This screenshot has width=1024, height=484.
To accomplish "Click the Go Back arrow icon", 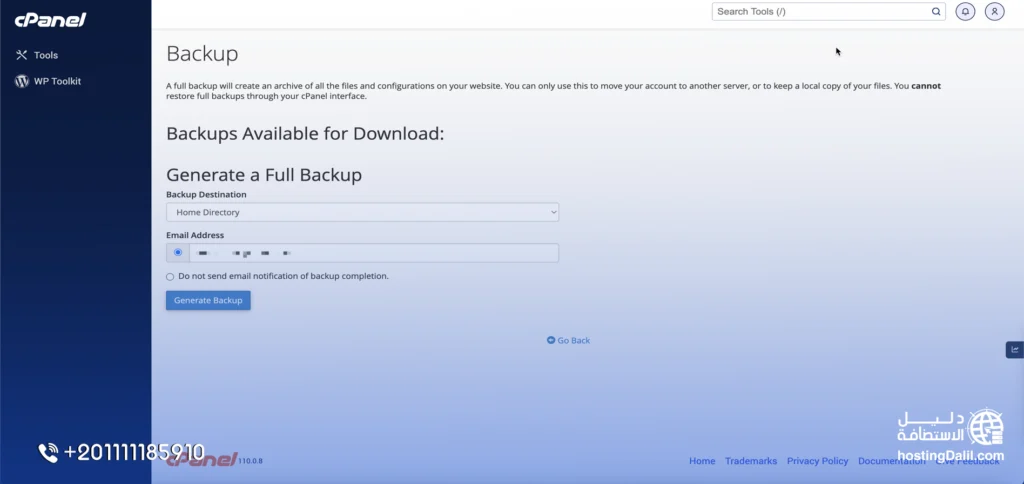I will click(551, 340).
